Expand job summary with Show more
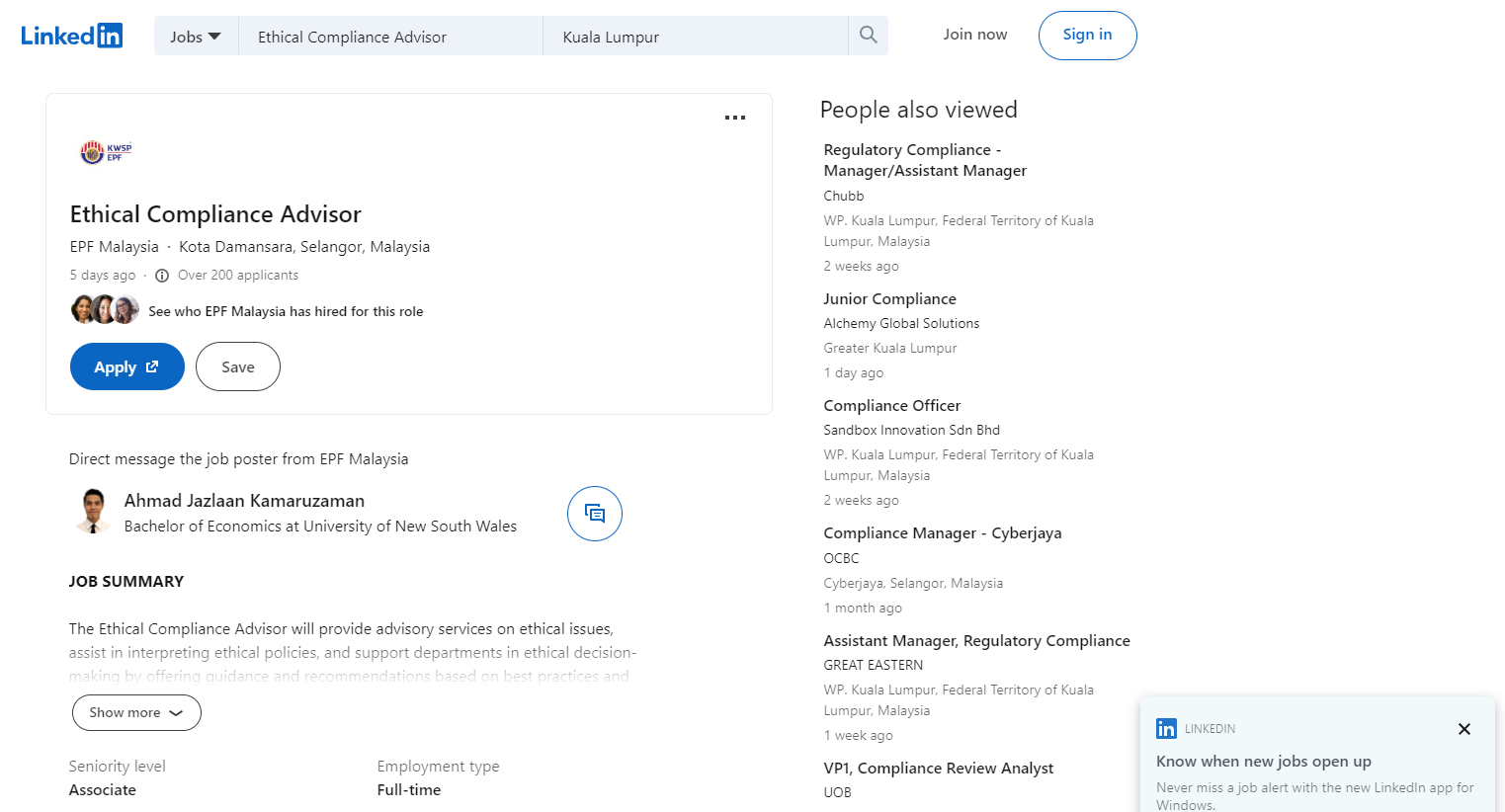Screen dimensions: 1505x812 click(x=136, y=713)
